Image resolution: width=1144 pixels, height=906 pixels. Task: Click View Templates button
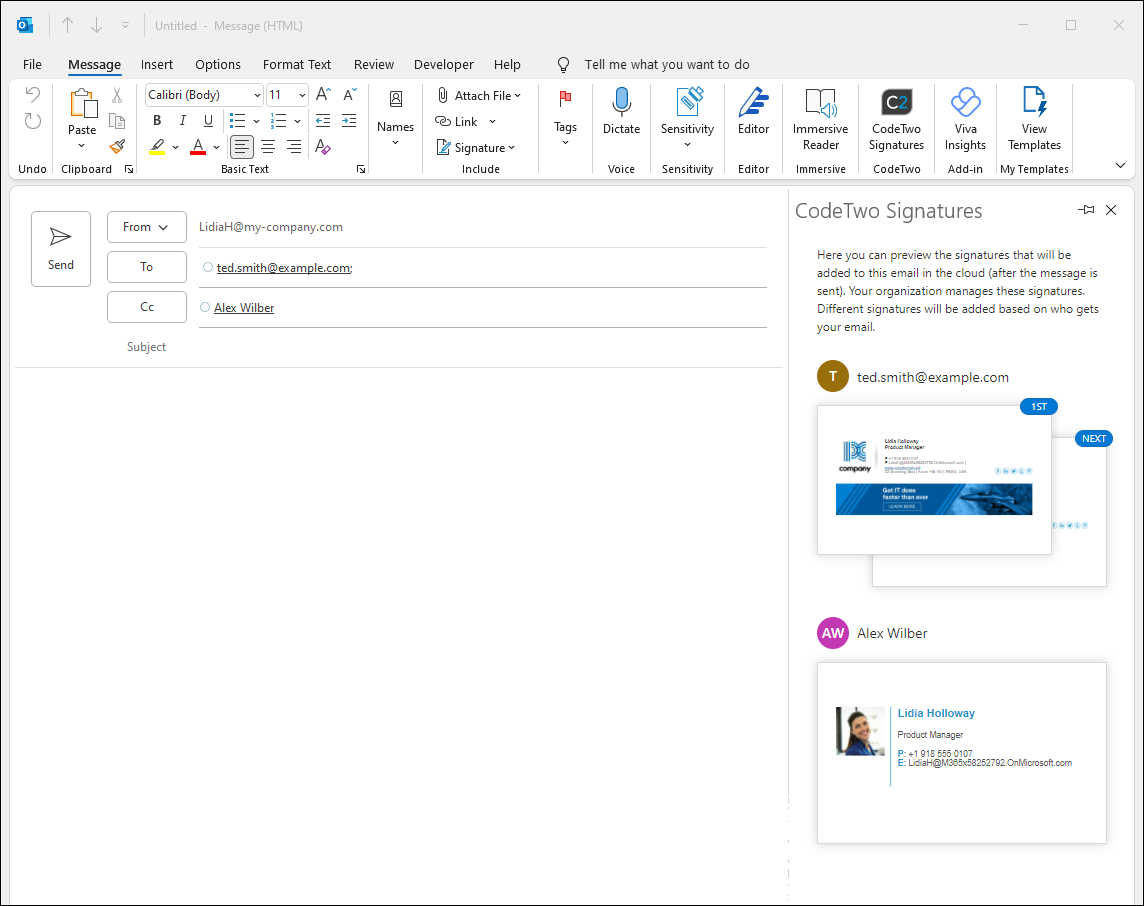pyautogui.click(x=1035, y=119)
